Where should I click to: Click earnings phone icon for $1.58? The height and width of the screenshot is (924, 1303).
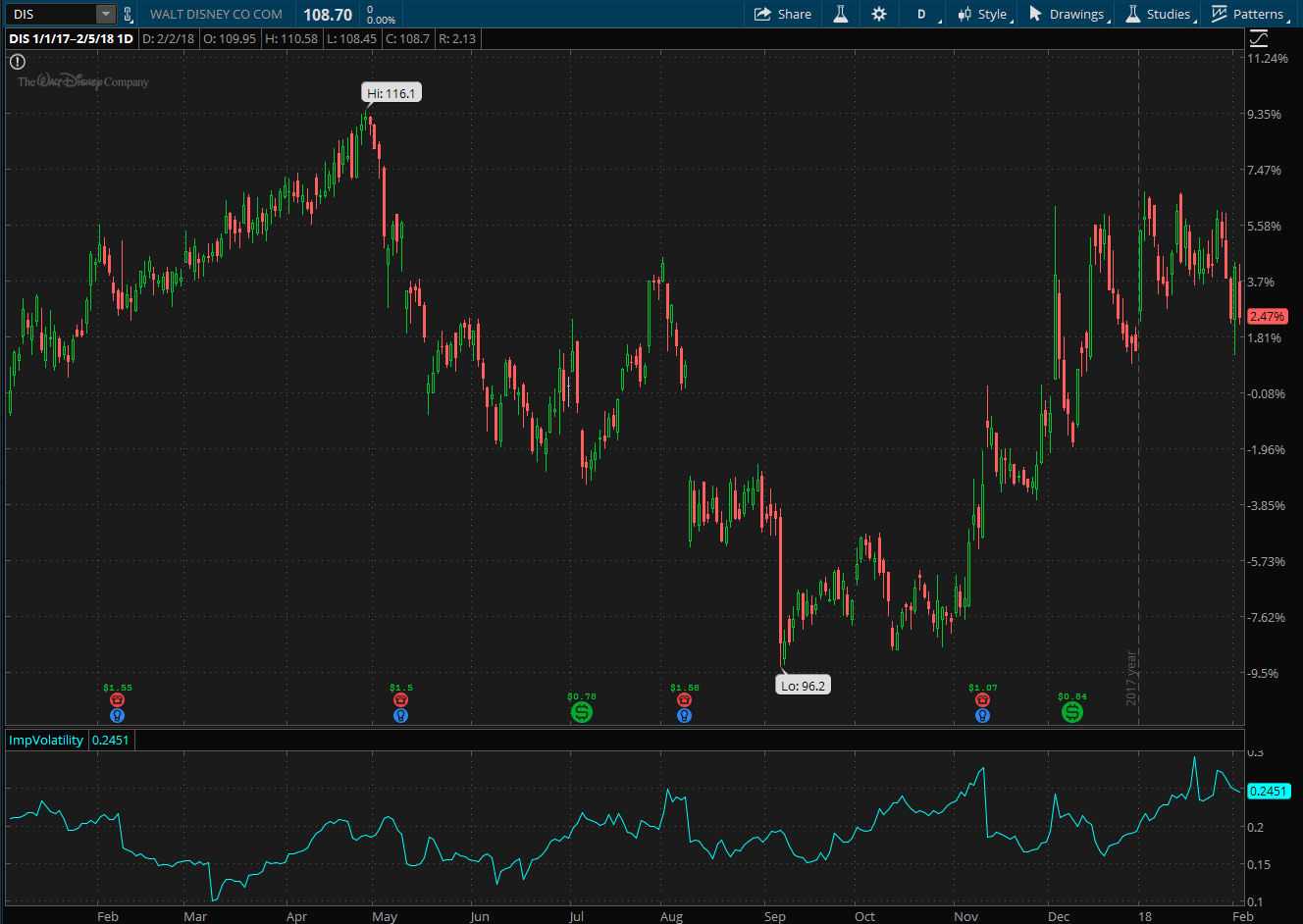tap(684, 699)
